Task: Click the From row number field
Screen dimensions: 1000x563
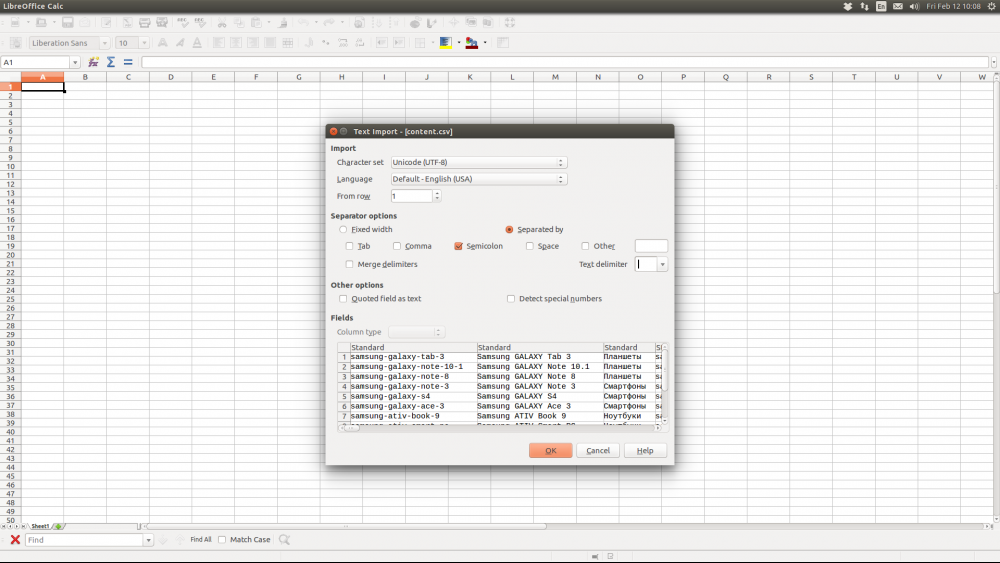Action: tap(411, 196)
